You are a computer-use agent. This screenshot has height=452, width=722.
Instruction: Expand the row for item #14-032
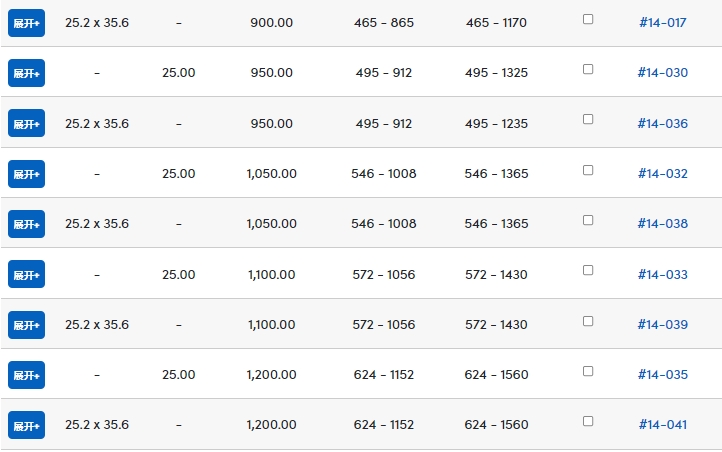[x=26, y=174]
